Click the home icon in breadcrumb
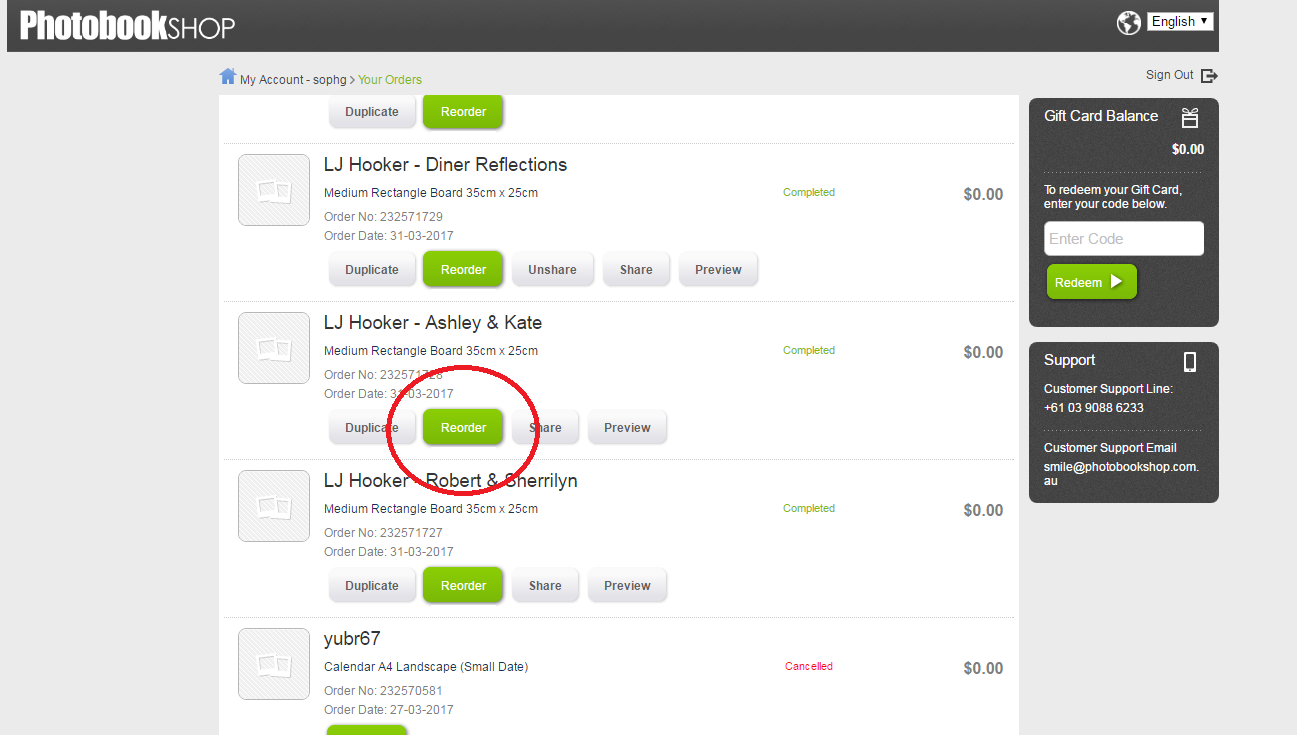Image resolution: width=1297 pixels, height=735 pixels. tap(228, 76)
